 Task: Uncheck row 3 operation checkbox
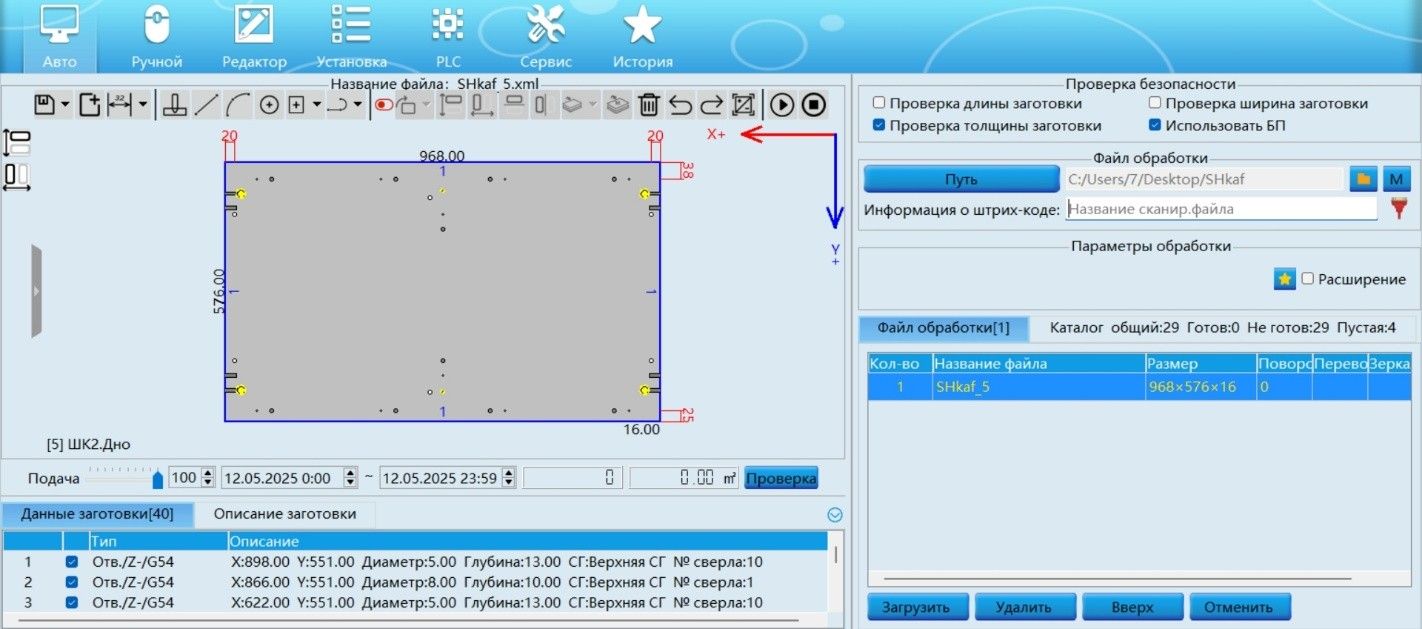(72, 602)
